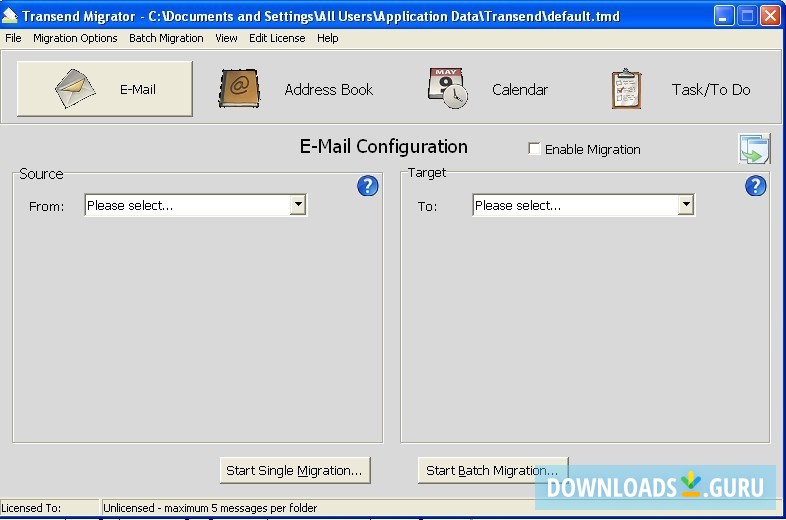This screenshot has width=786, height=520.
Task: Open the Migration Options menu
Action: point(75,38)
